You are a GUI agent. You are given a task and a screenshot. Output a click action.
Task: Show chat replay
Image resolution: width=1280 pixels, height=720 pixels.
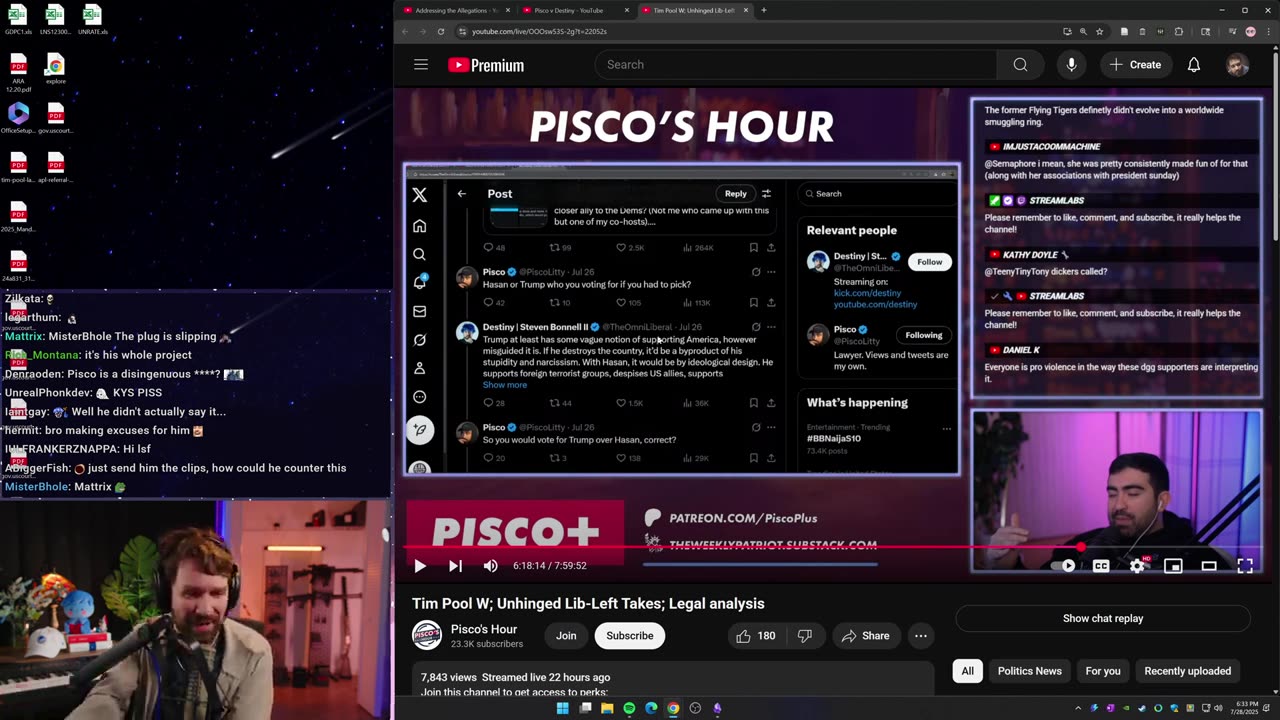(x=1102, y=618)
